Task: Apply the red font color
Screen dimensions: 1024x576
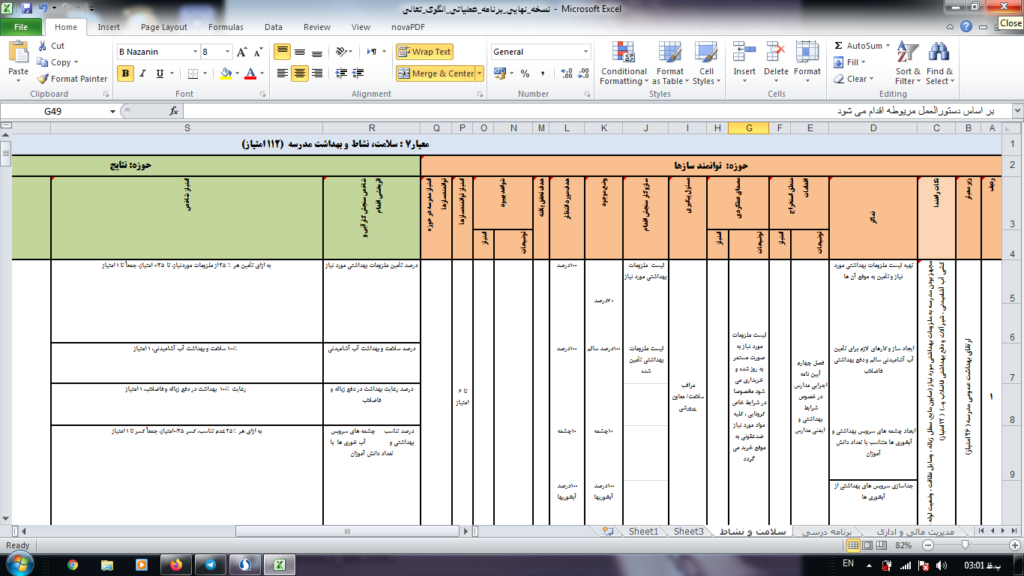Action: tap(251, 74)
